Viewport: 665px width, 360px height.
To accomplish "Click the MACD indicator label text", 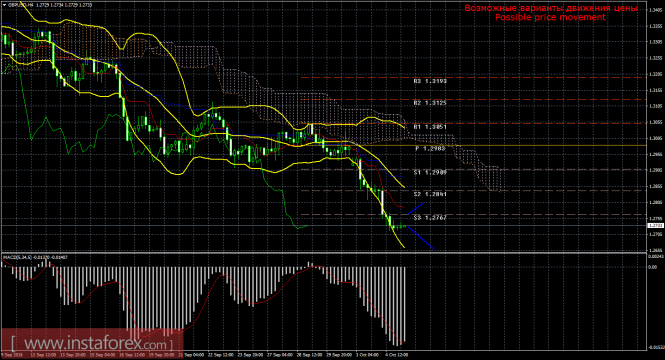I will [36, 257].
